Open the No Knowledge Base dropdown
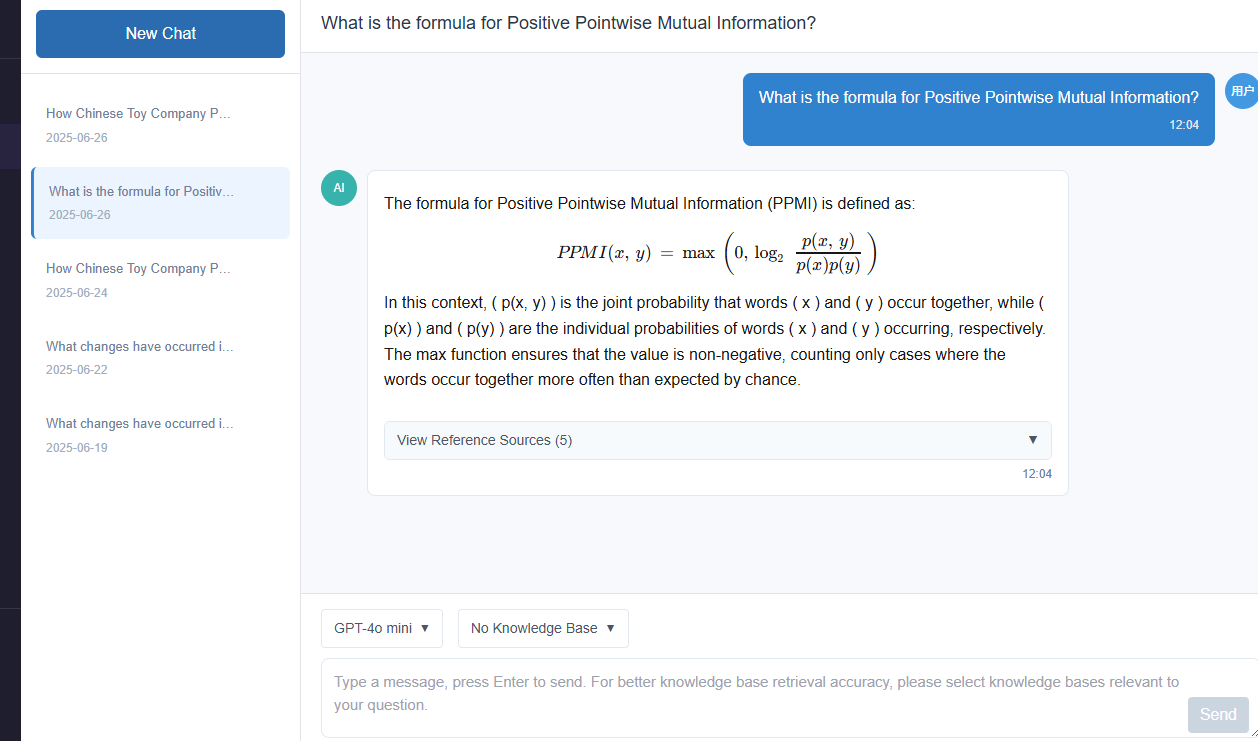The width and height of the screenshot is (1258, 741). coord(543,628)
